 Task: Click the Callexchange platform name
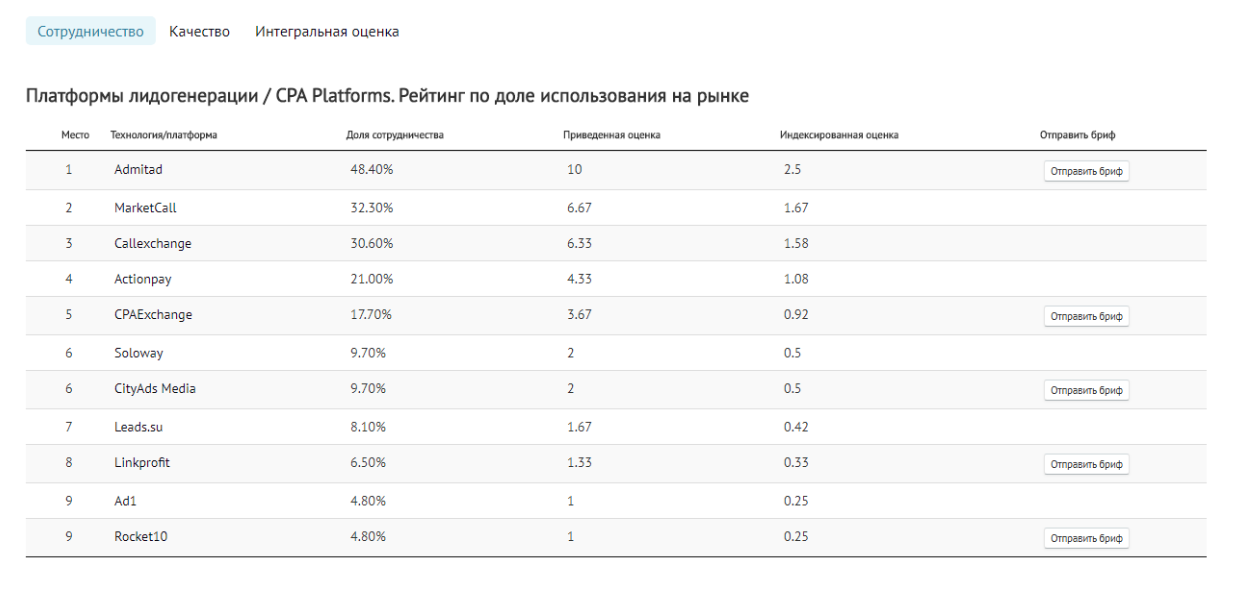click(152, 243)
